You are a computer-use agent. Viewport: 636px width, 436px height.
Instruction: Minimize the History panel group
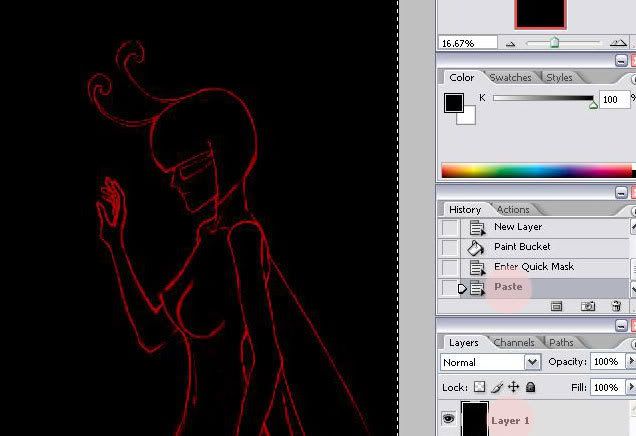pyautogui.click(x=621, y=193)
